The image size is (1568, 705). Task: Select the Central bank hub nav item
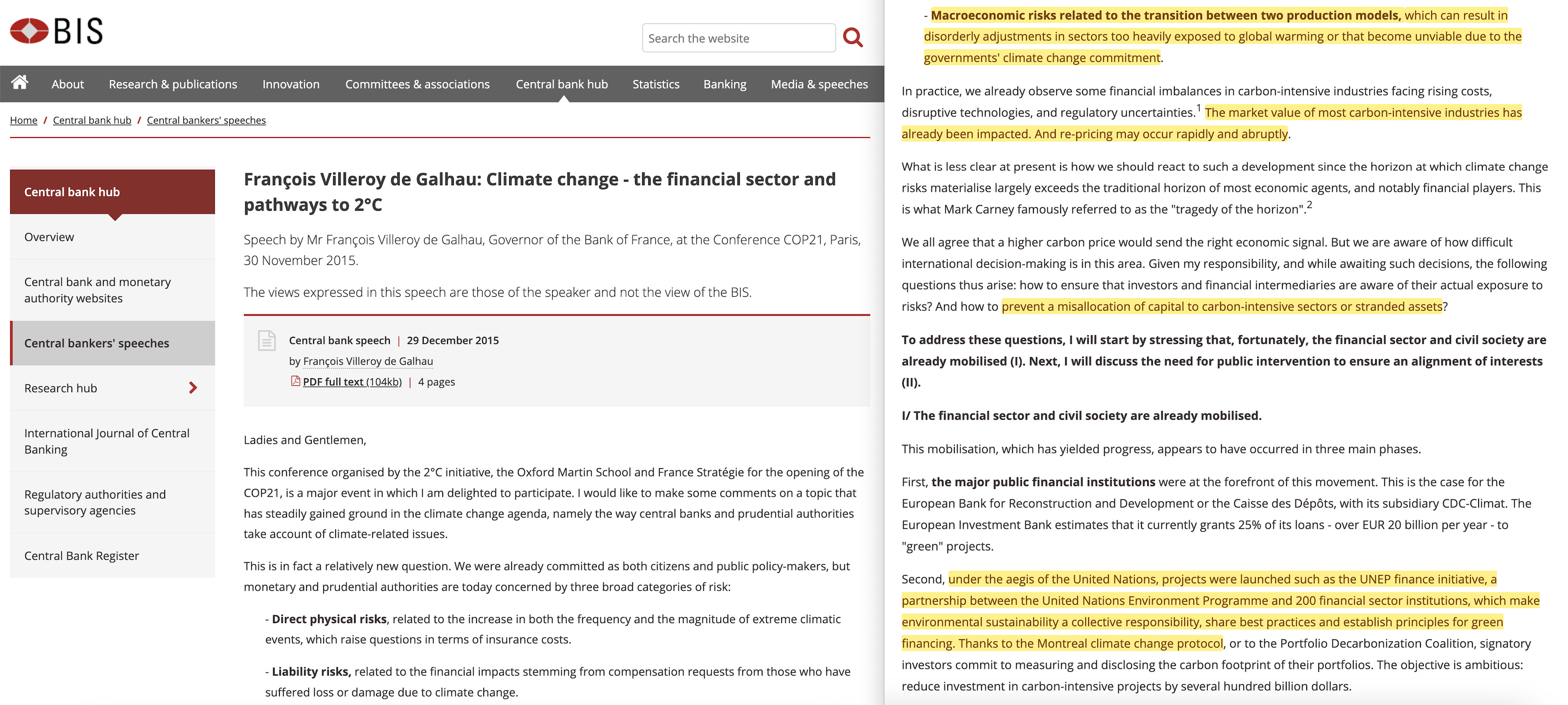[561, 84]
